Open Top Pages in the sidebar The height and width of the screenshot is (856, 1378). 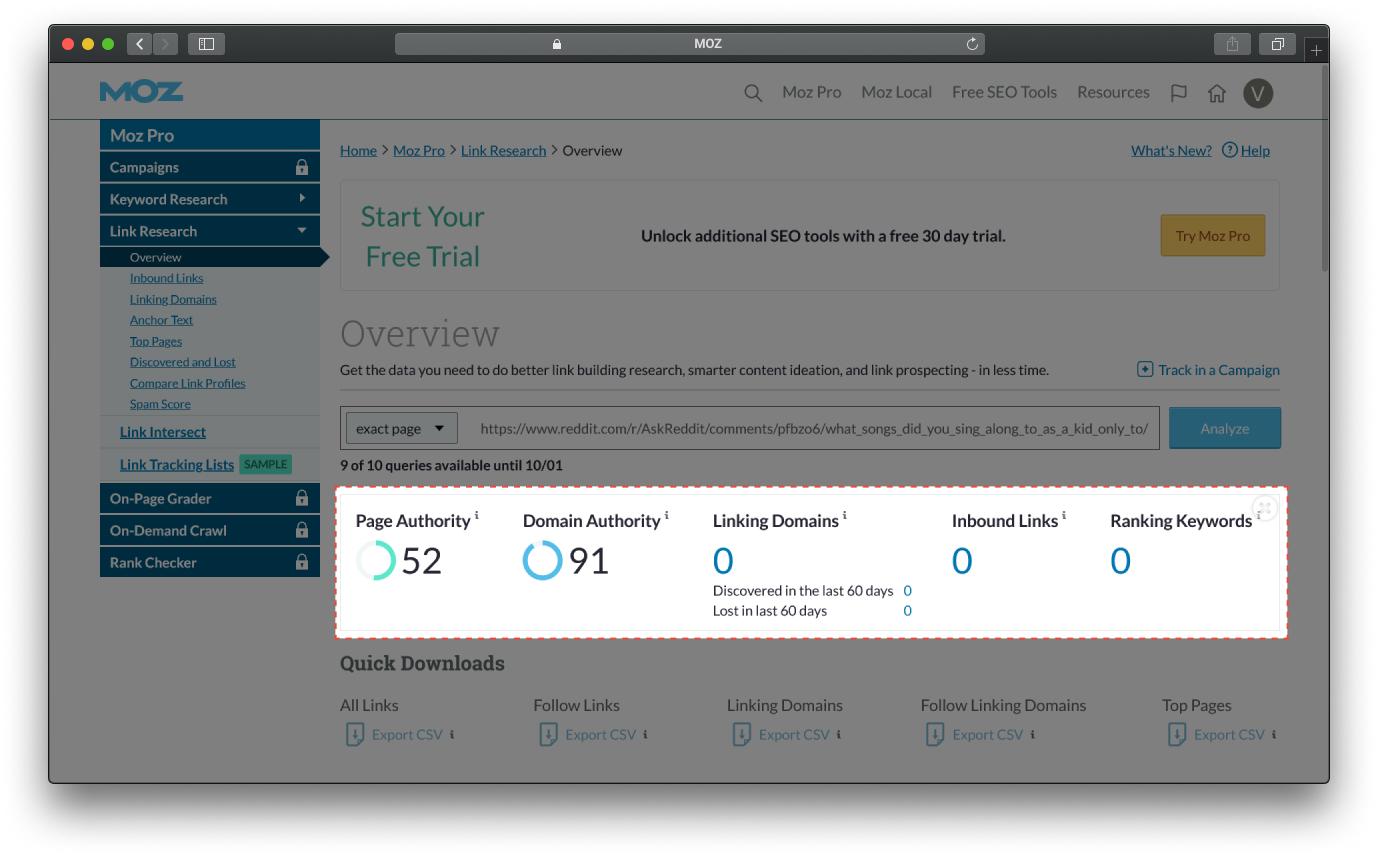(156, 341)
